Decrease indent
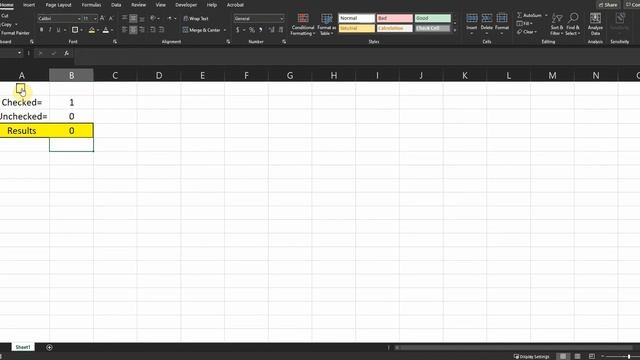The width and height of the screenshot is (640, 360). [x=153, y=30]
